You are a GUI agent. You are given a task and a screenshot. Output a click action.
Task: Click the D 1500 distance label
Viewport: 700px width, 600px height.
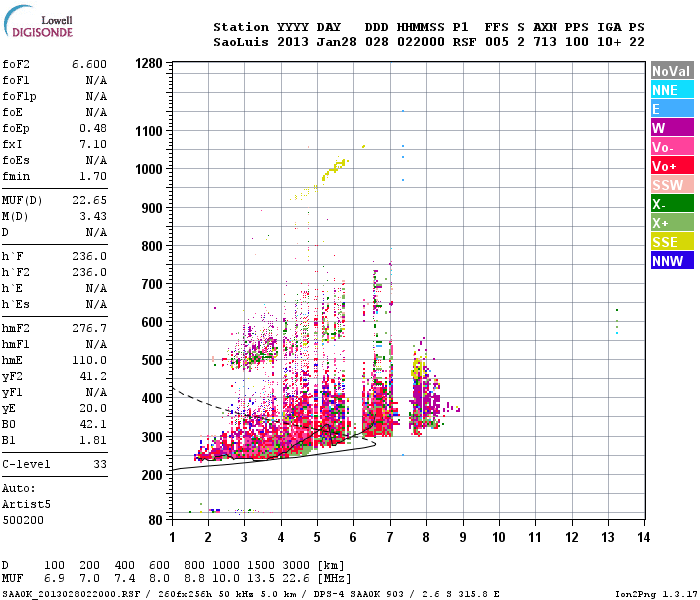[x=261, y=565]
